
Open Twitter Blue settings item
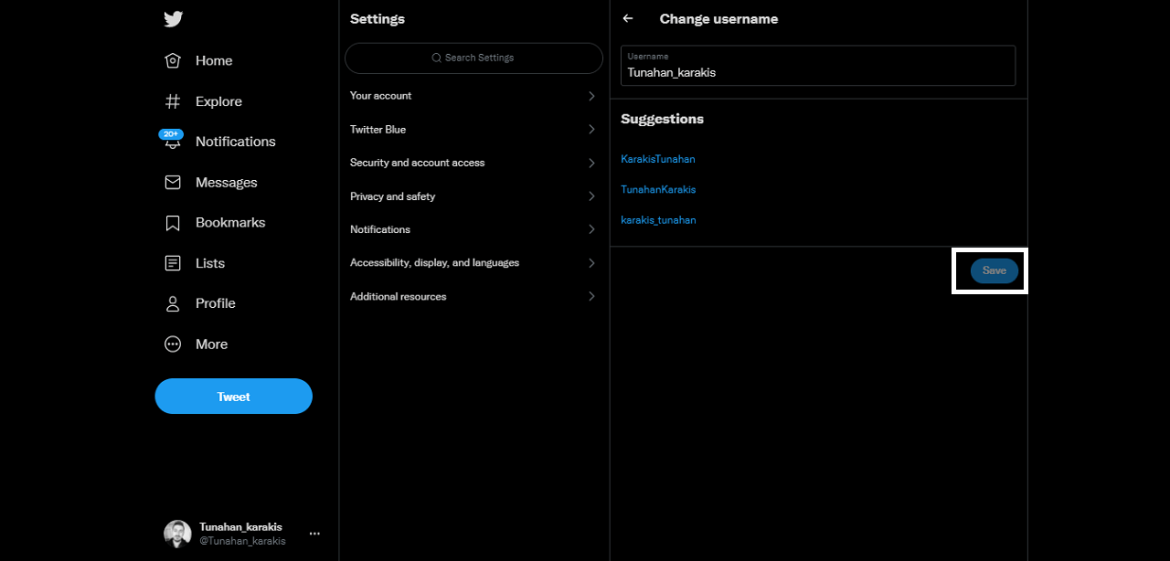coord(473,130)
